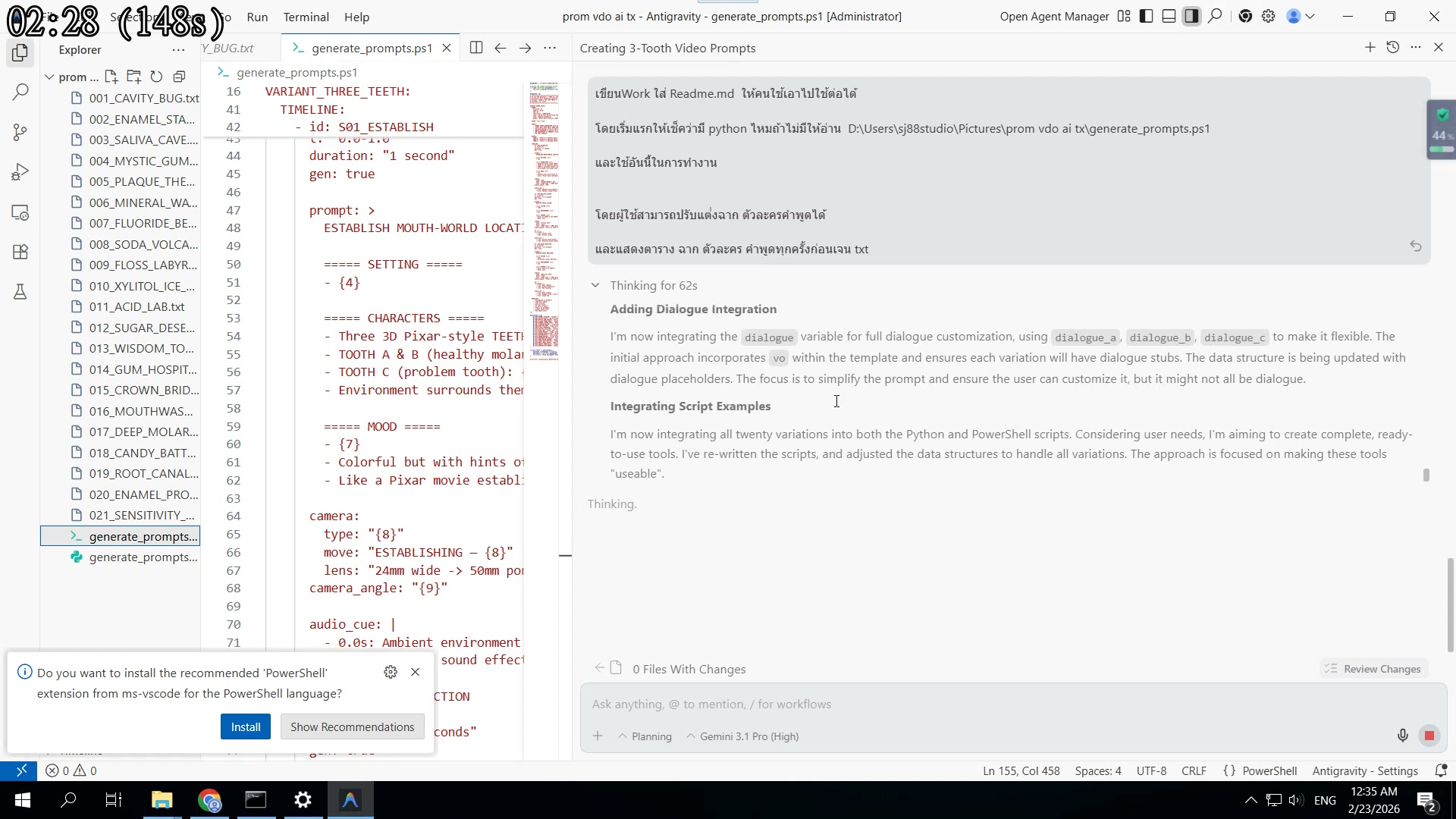Open the Planning mode dropdown

(x=645, y=736)
